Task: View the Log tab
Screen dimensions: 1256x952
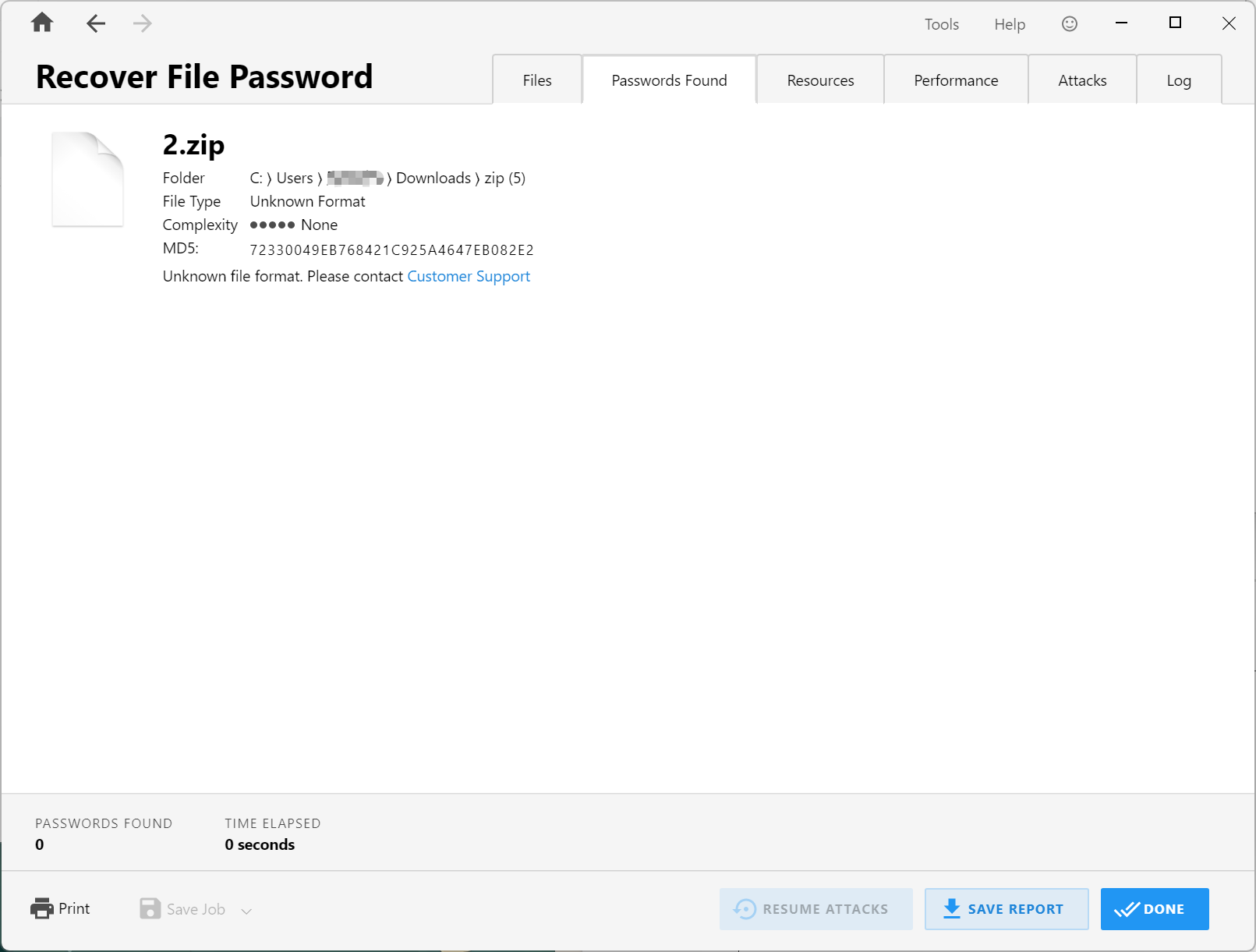Action: (x=1178, y=80)
